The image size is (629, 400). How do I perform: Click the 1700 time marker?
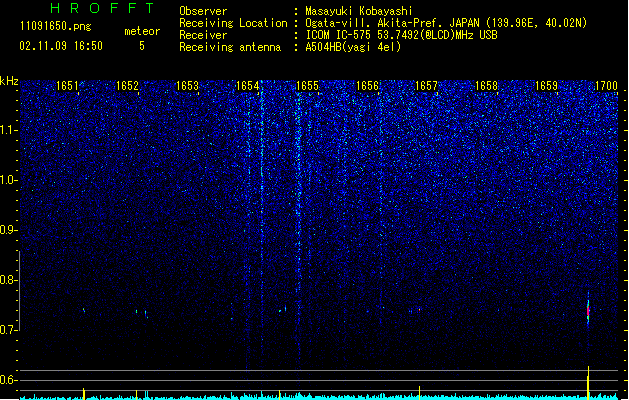click(606, 86)
